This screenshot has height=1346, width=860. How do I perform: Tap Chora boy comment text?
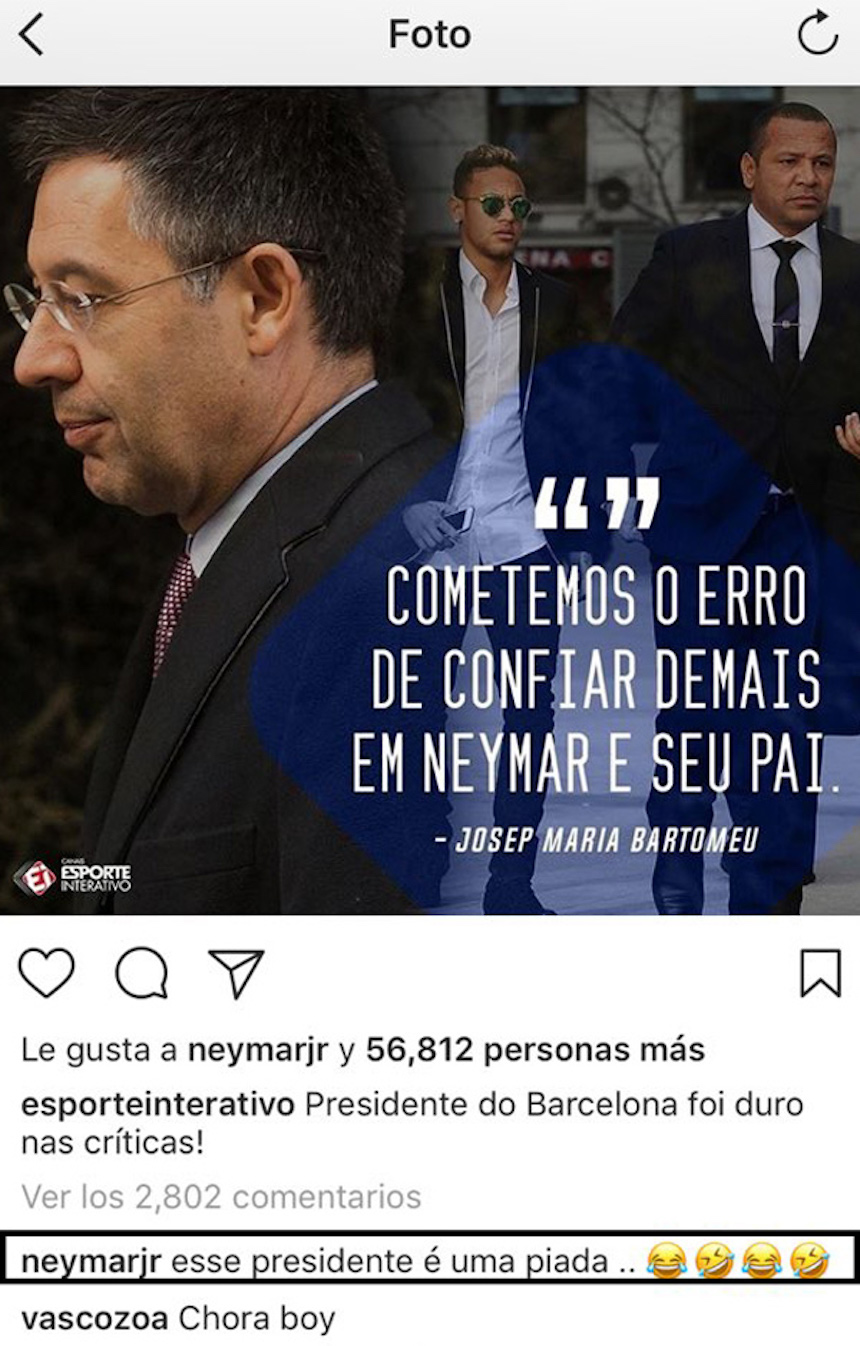point(256,1319)
